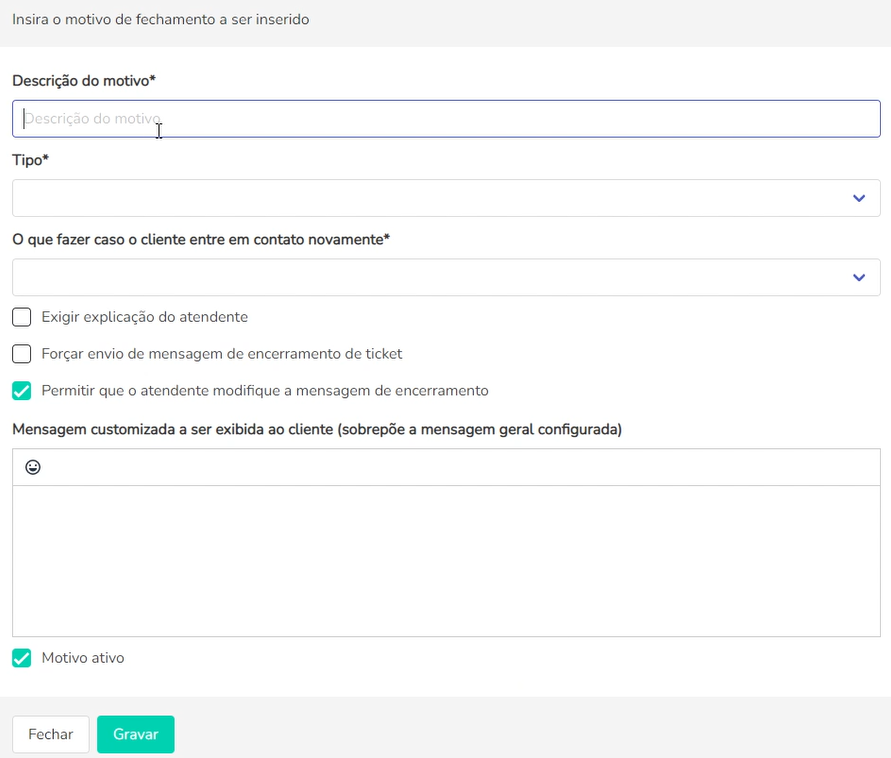The height and width of the screenshot is (758, 891).
Task: Click the 'Motivo ativo' label text
Action: 83,658
